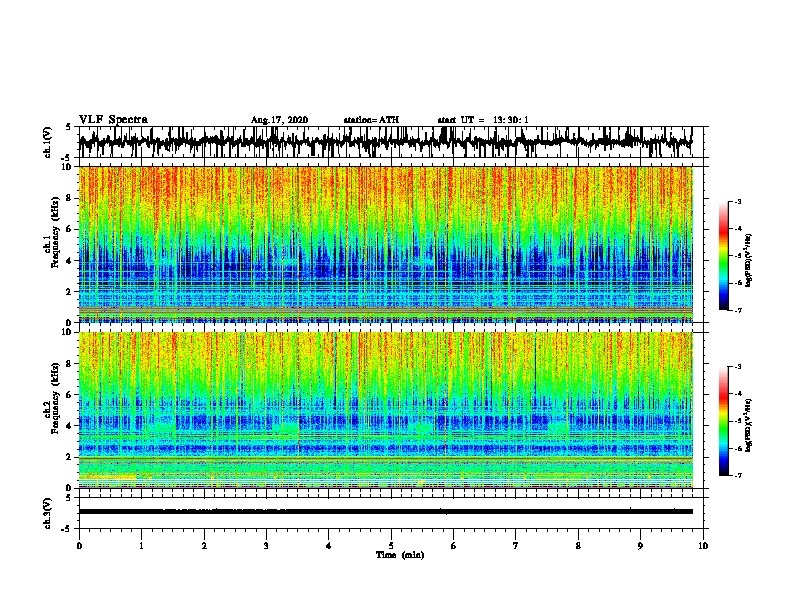Click the "2" tick on the time axis
The width and height of the screenshot is (792, 612).
204,546
